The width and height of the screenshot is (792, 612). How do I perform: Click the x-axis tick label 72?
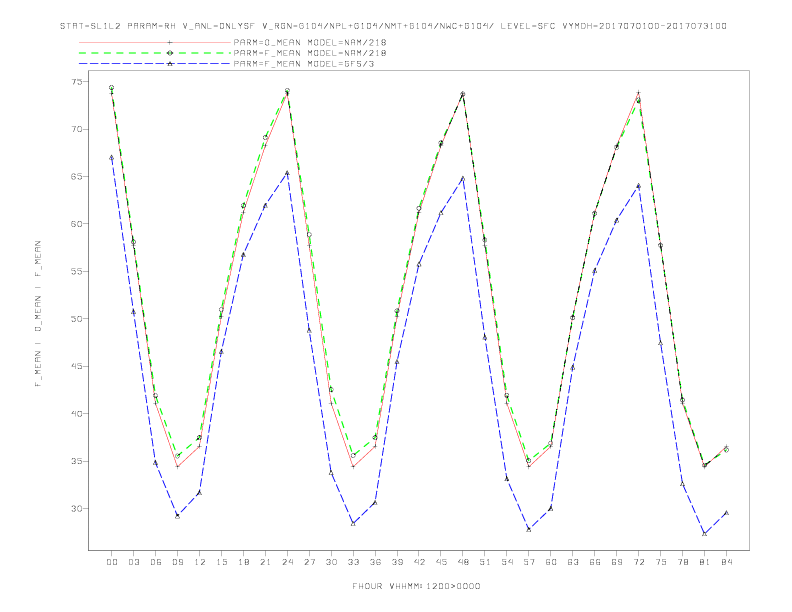(639, 562)
